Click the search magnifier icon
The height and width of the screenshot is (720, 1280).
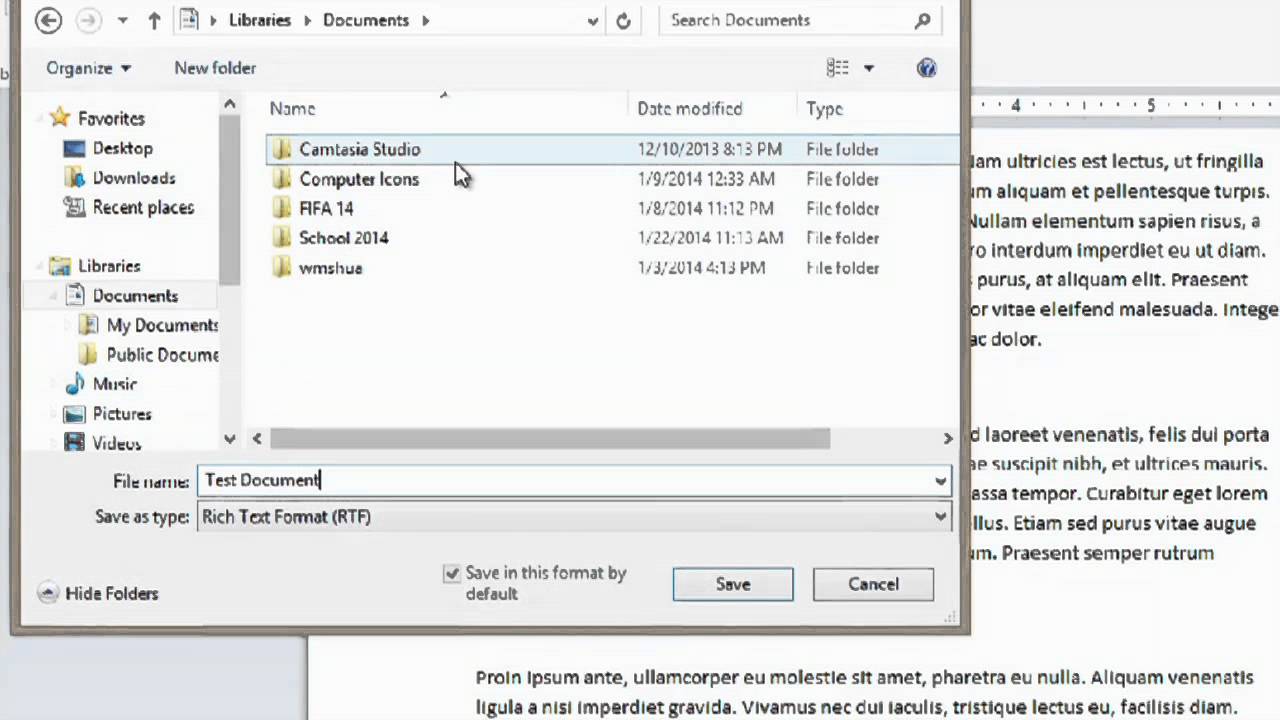click(x=922, y=20)
